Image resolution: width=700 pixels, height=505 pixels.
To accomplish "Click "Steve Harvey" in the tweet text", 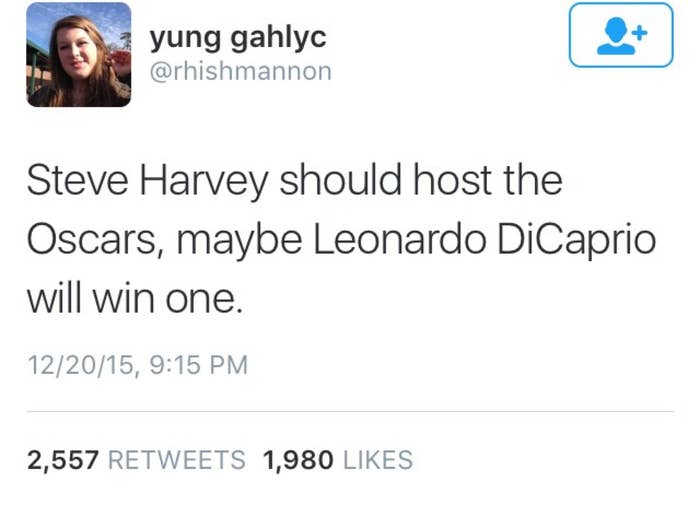I will (147, 182).
